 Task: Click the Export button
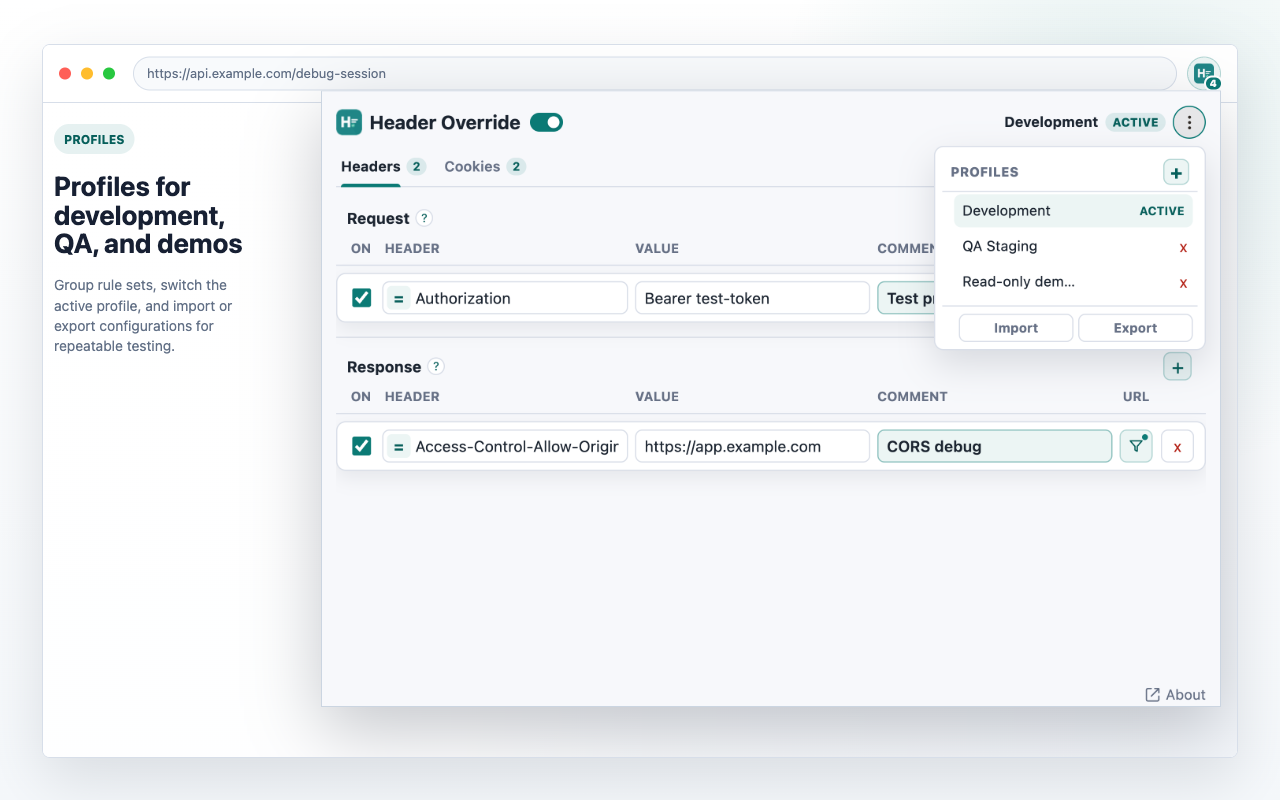[x=1135, y=328]
